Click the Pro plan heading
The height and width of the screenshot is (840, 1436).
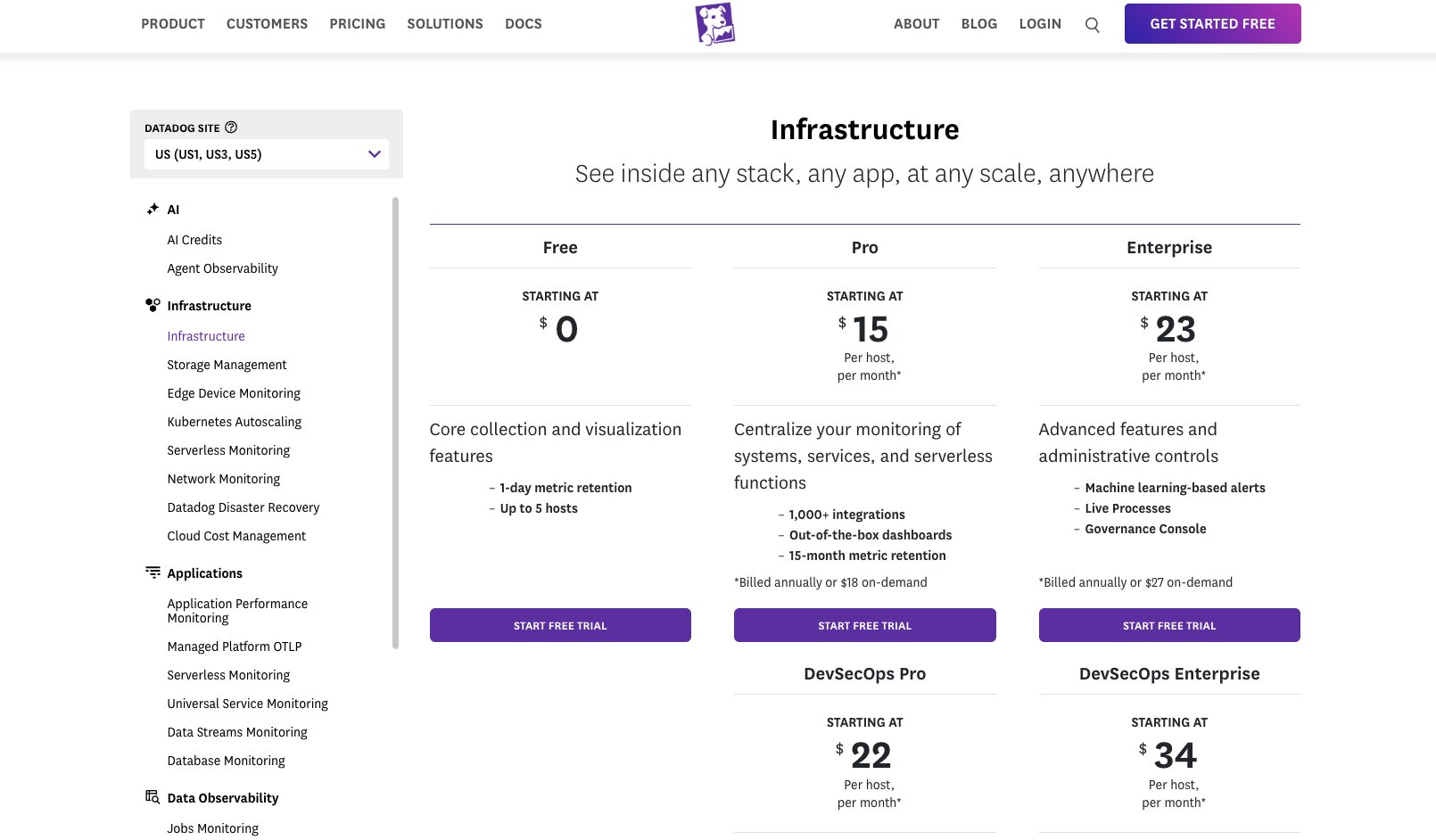864,247
